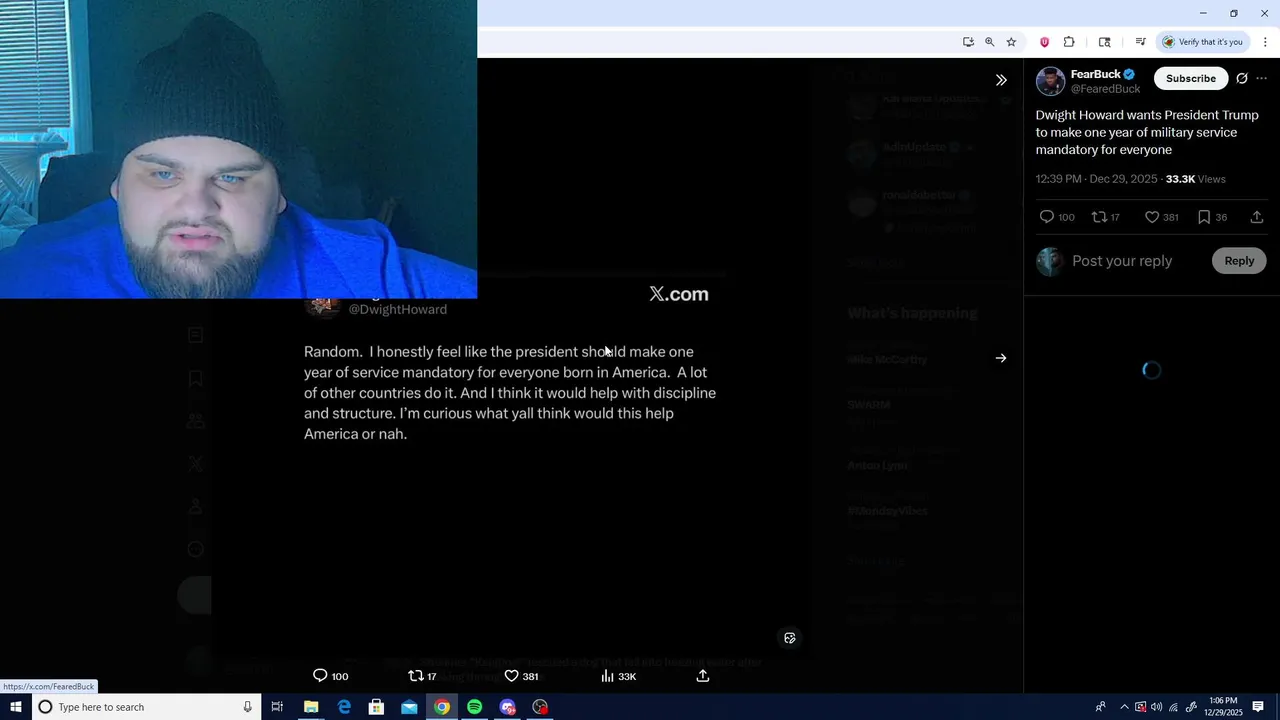
Task: Open Chrome three-dot menu
Action: 1265,42
